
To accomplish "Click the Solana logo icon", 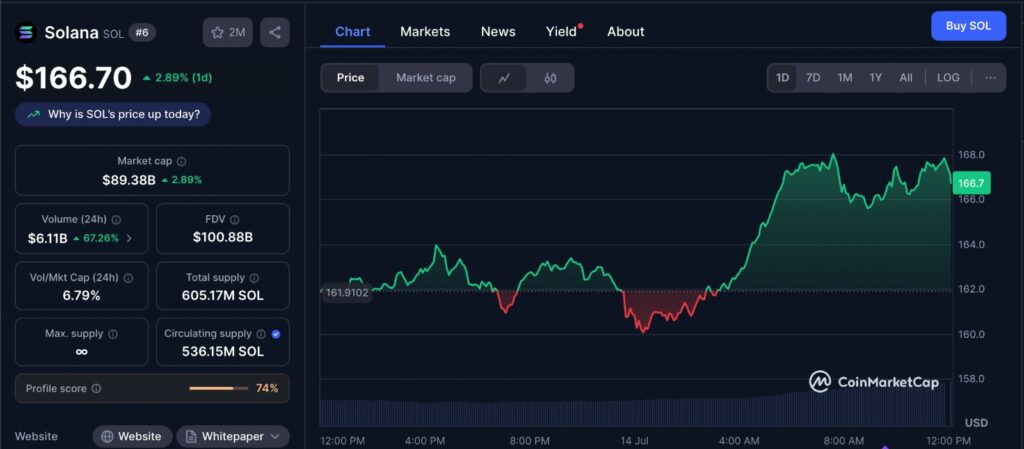I will (26, 32).
